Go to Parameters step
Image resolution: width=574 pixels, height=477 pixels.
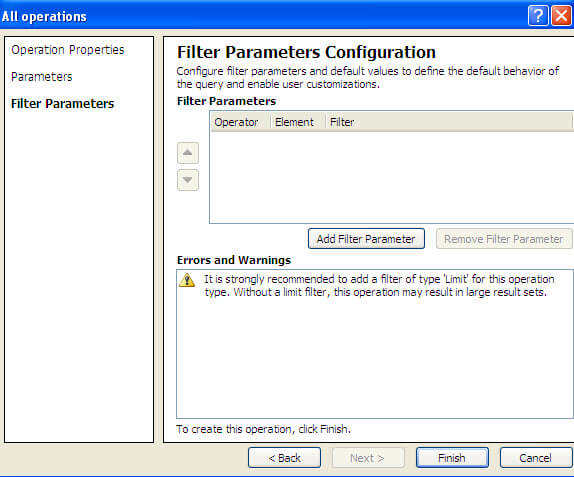click(x=42, y=77)
